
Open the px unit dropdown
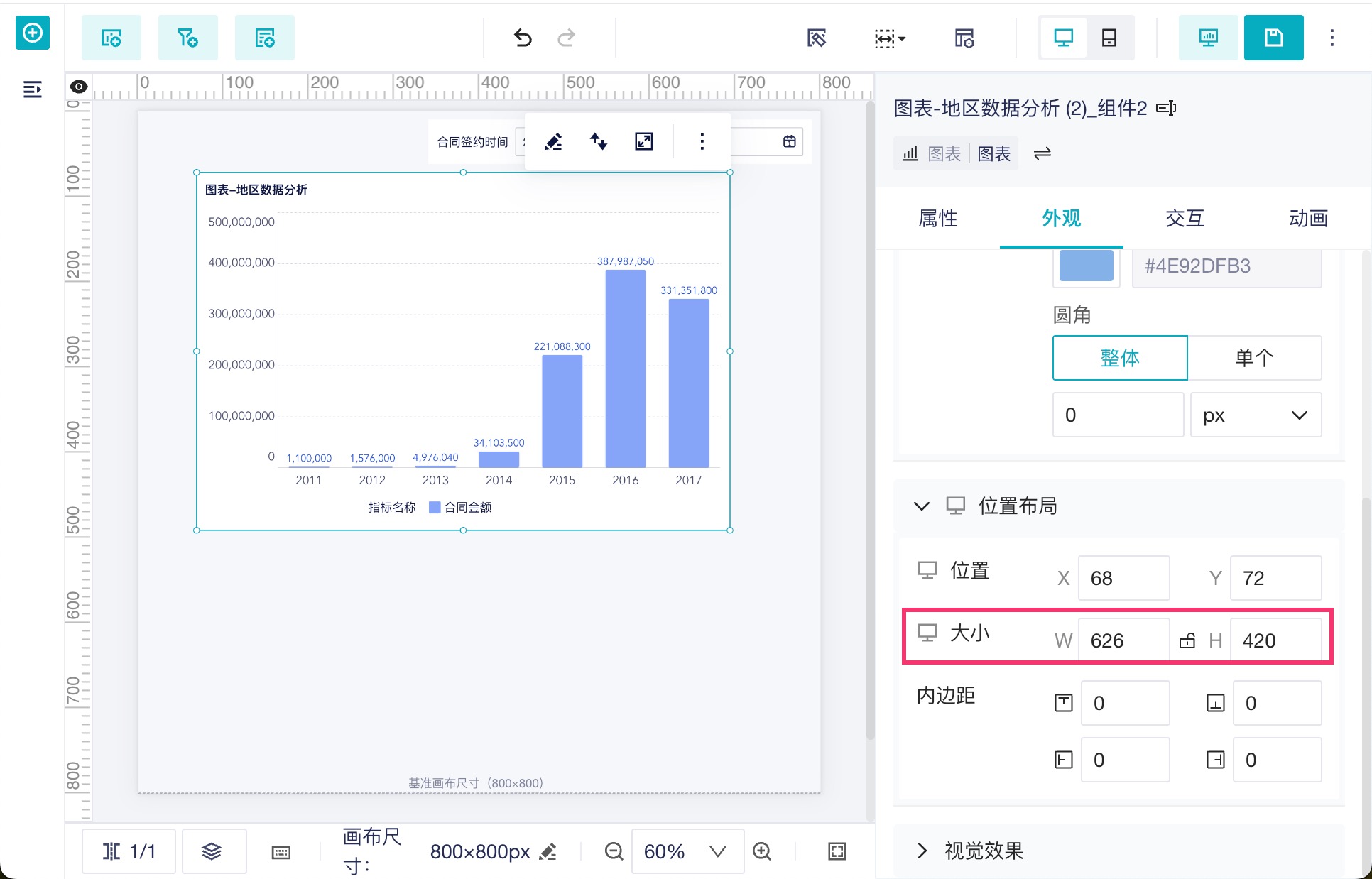click(1255, 415)
